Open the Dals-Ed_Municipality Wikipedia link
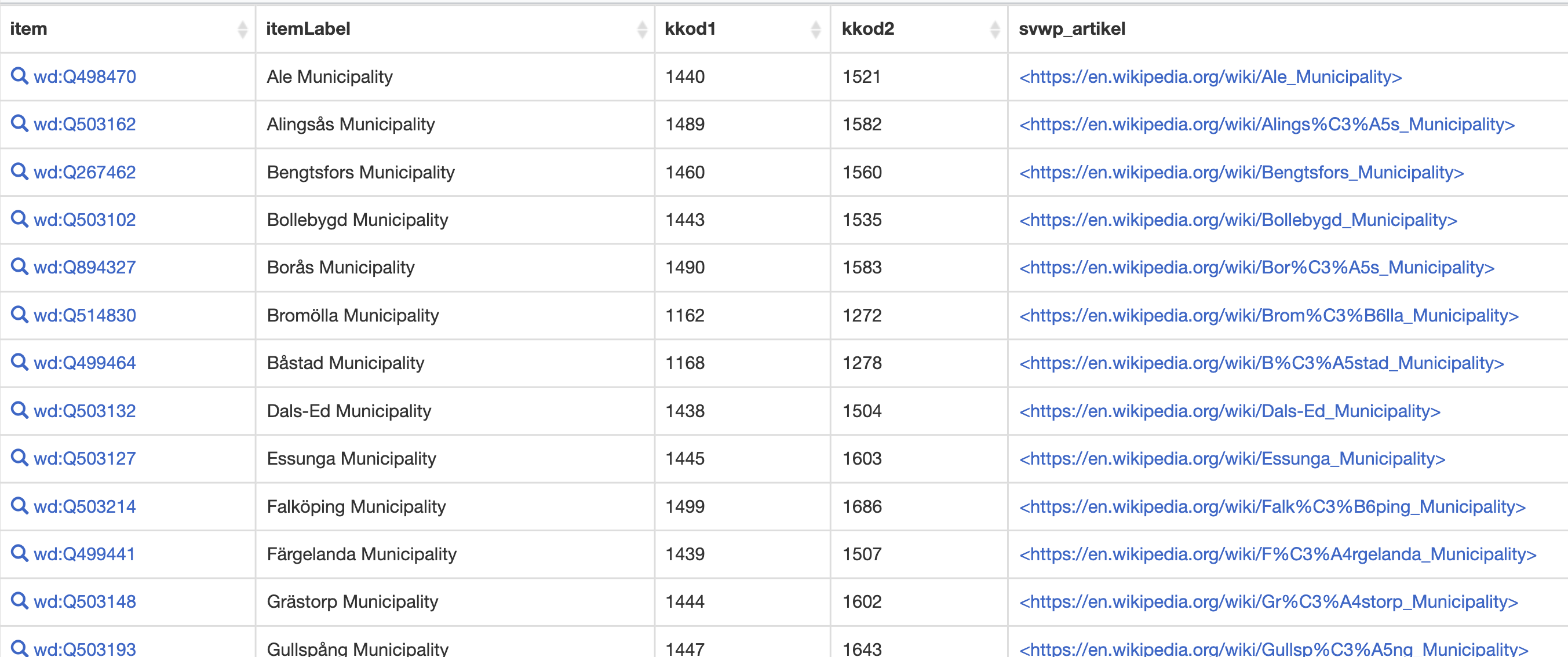 pos(1230,411)
